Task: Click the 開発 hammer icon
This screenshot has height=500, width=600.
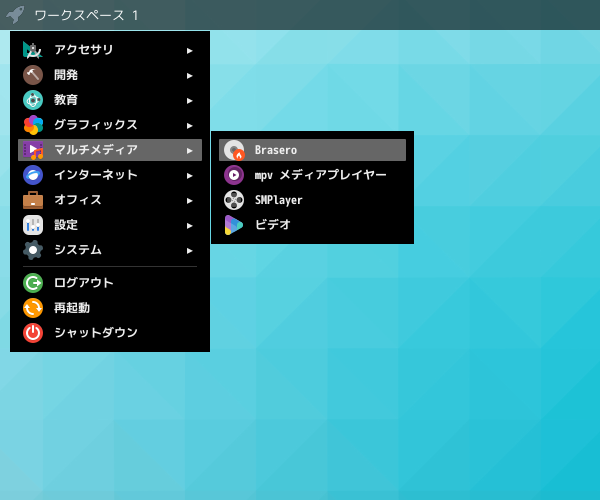Action: tap(33, 75)
